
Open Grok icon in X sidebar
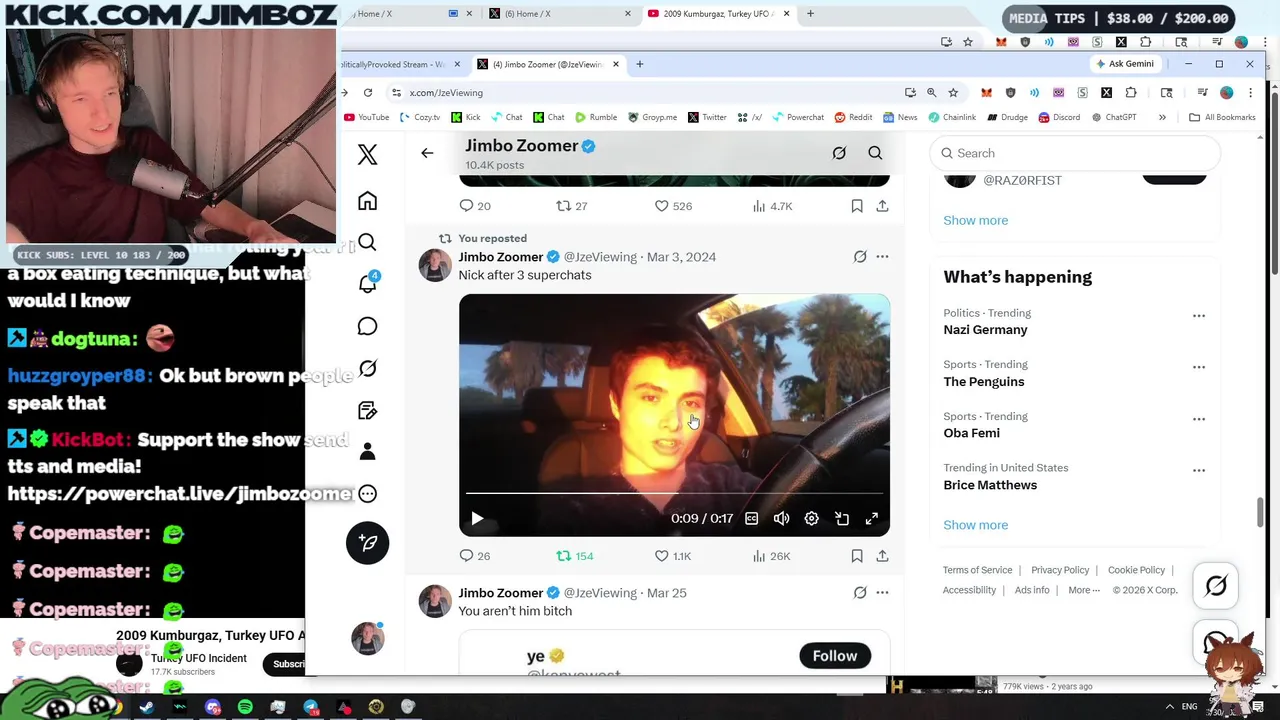coord(368,369)
